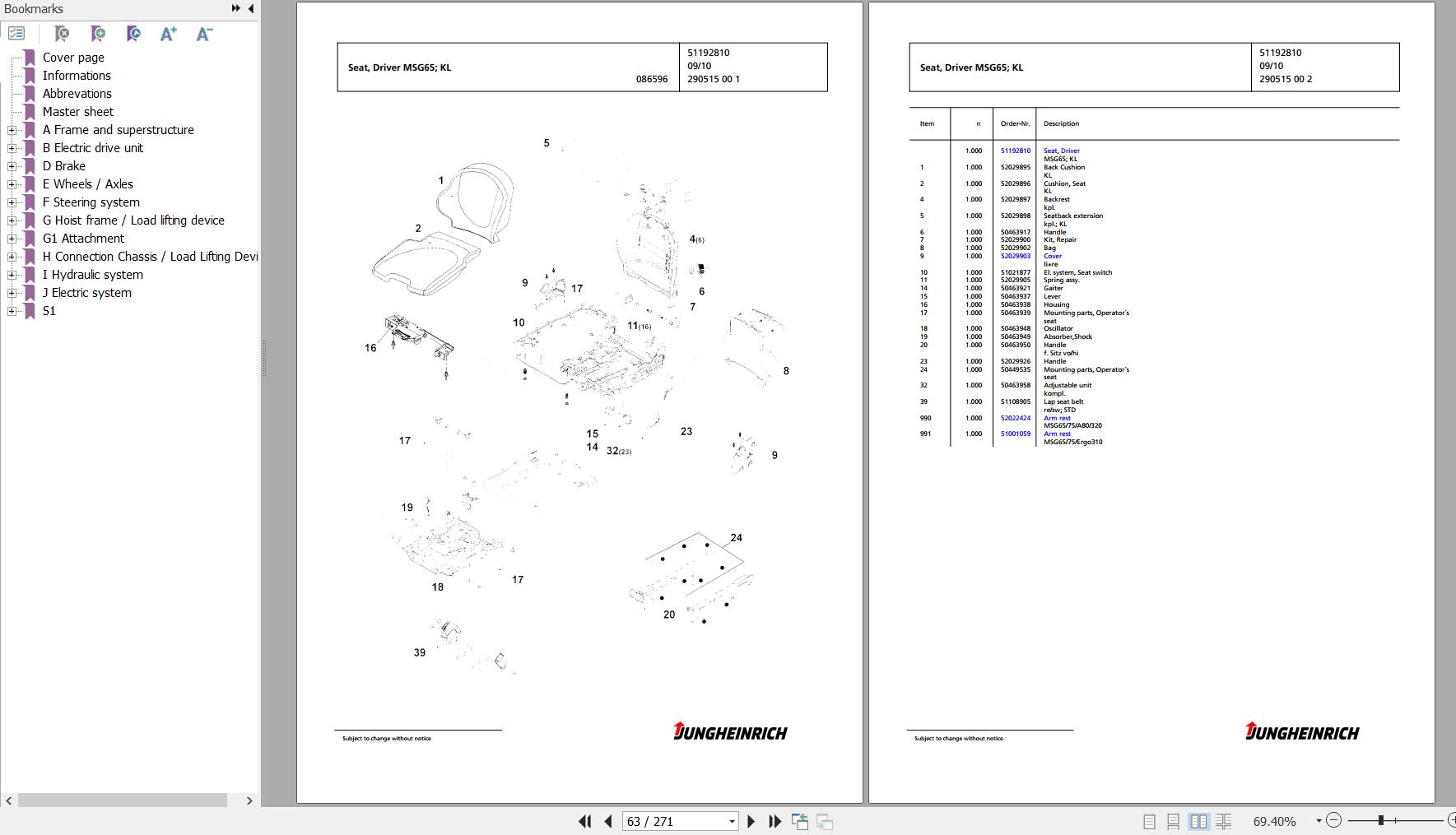The height and width of the screenshot is (835, 1456).
Task: Expand the F Steering system bookmark
Action: pyautogui.click(x=12, y=202)
